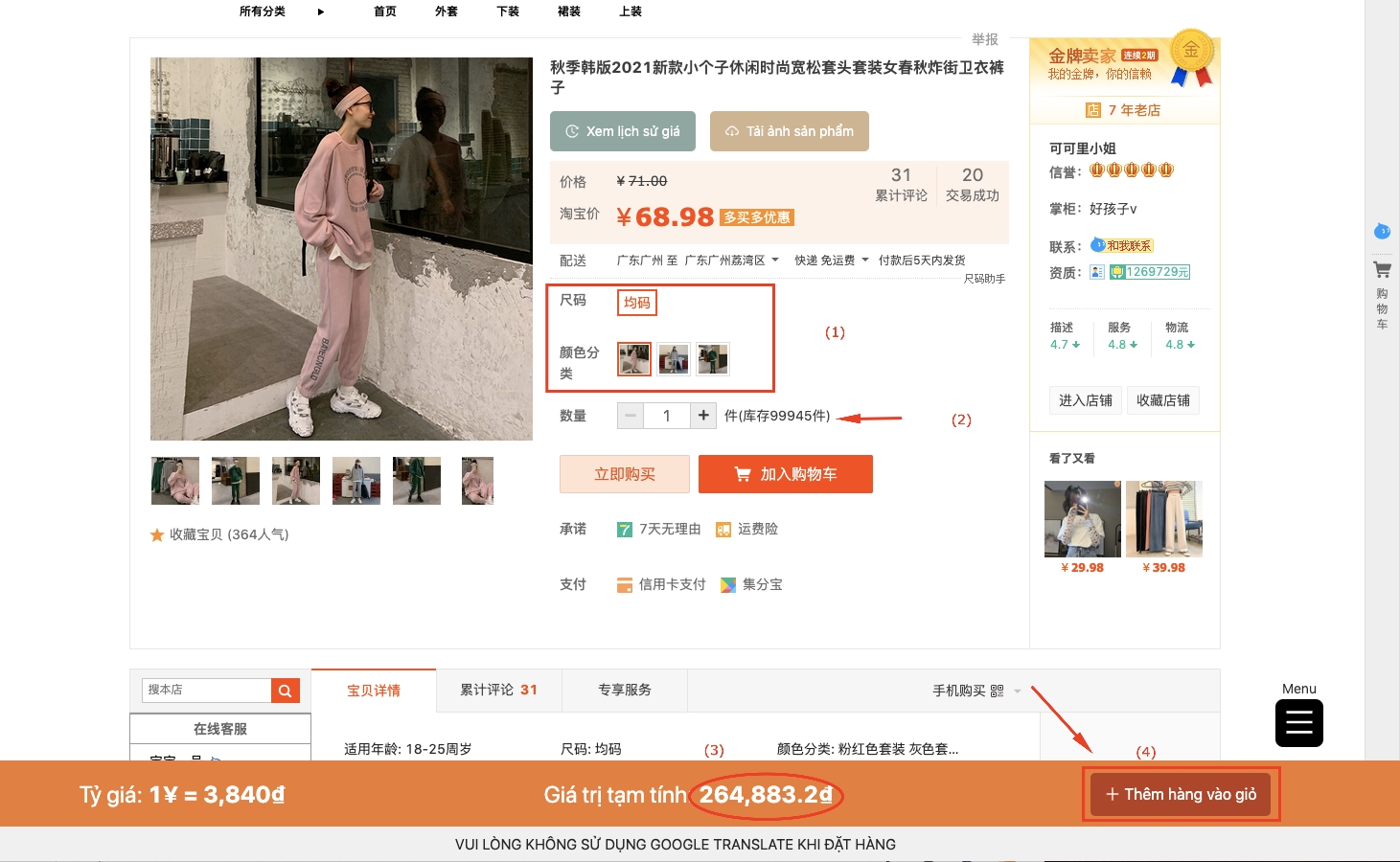Image resolution: width=1400 pixels, height=862 pixels.
Task: Click the mobile purchase QR code icon
Action: tap(997, 691)
